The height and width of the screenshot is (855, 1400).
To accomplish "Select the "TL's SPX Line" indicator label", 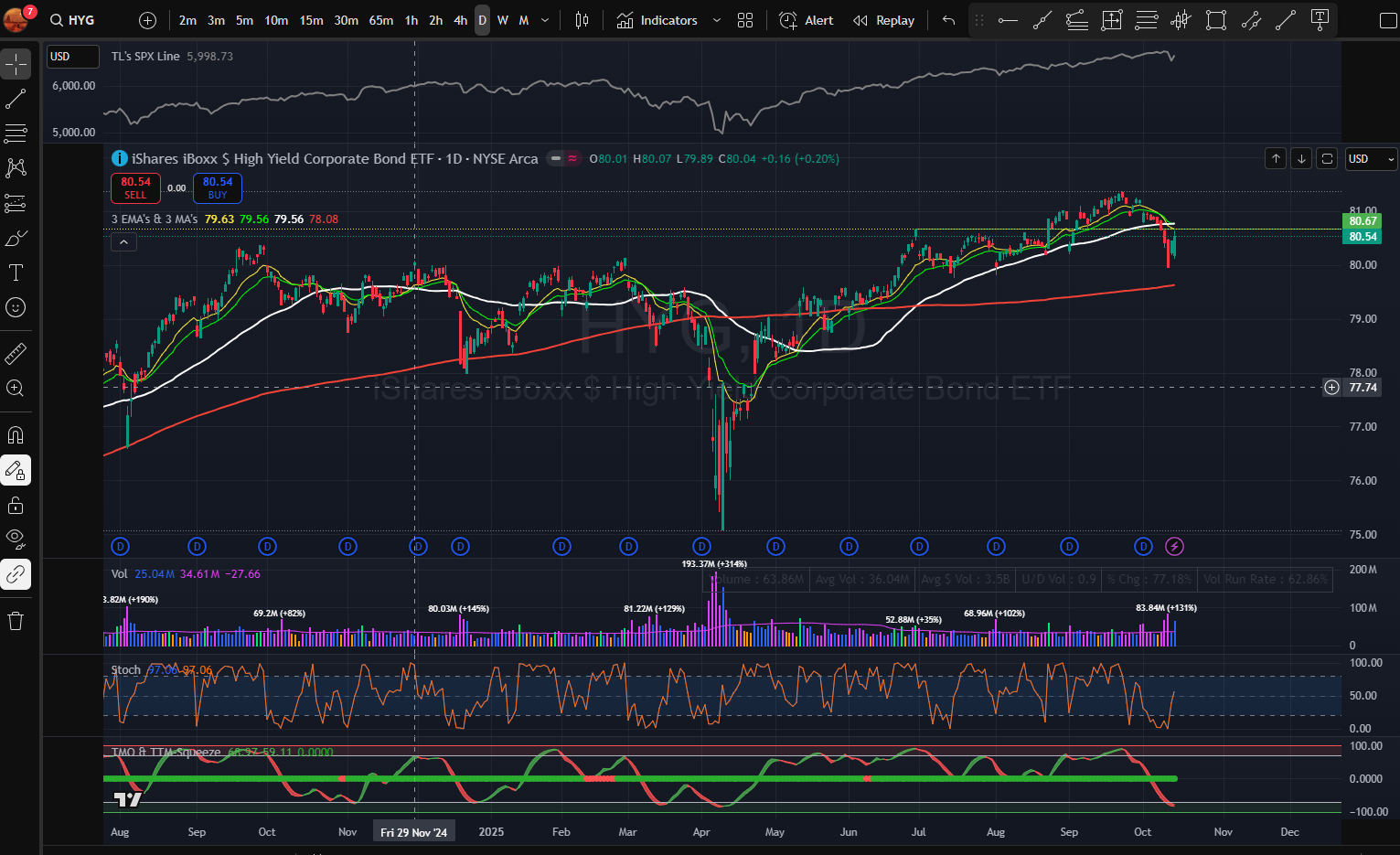I will [145, 57].
